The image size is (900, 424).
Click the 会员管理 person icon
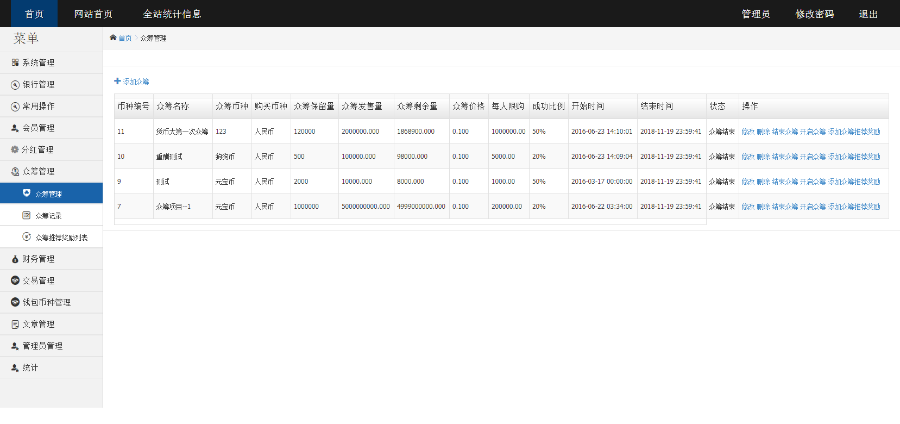[x=15, y=128]
